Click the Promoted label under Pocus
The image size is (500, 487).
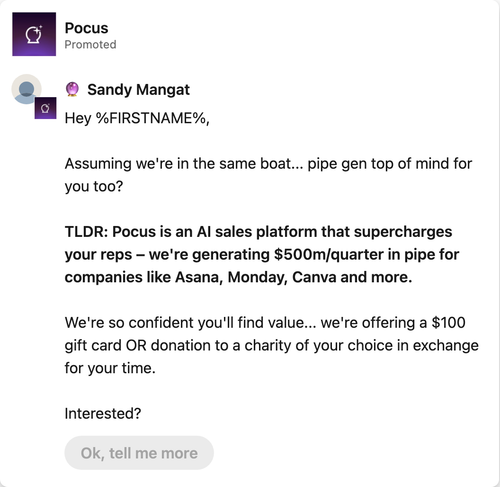[90, 44]
